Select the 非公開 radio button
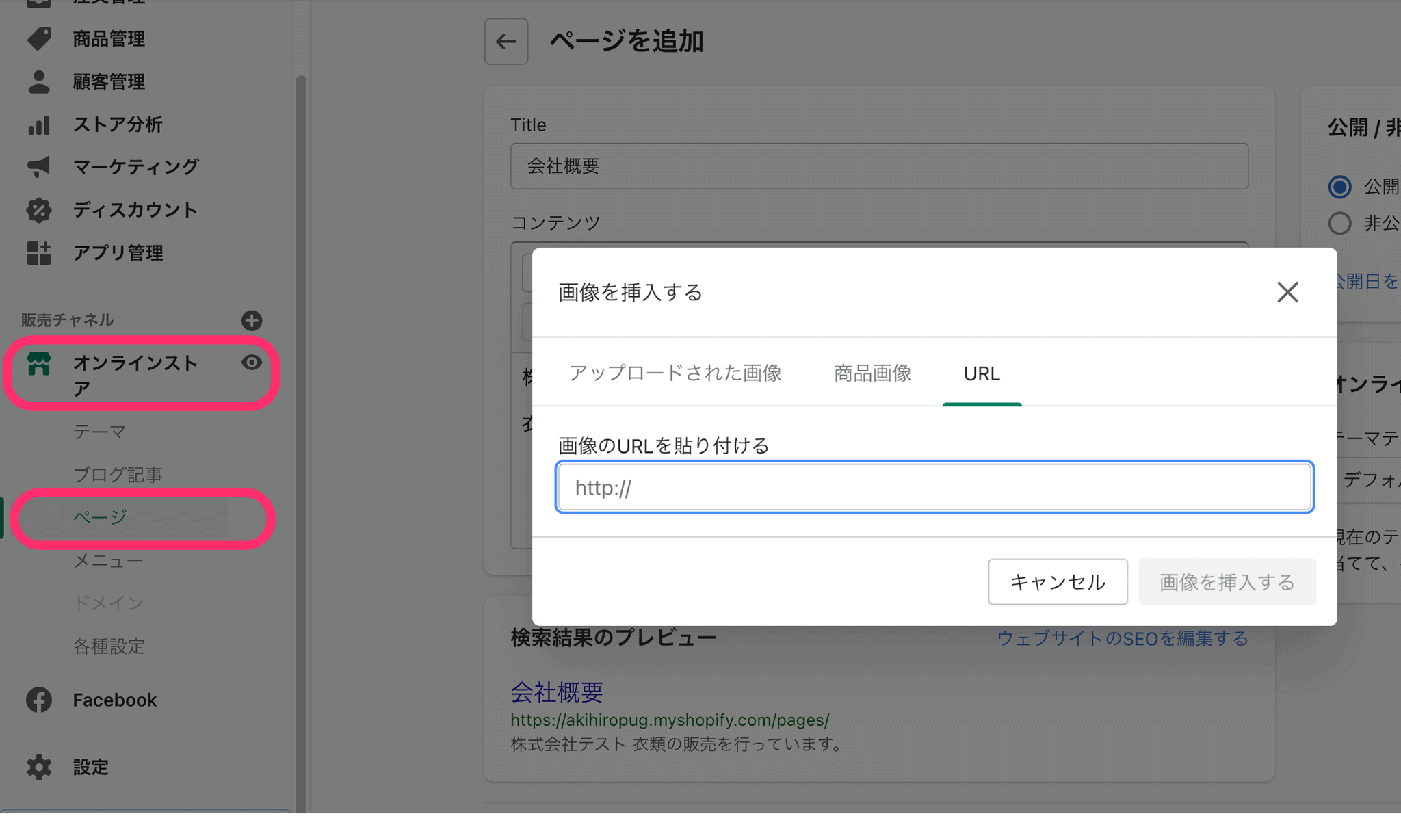1401x840 pixels. 1339,223
